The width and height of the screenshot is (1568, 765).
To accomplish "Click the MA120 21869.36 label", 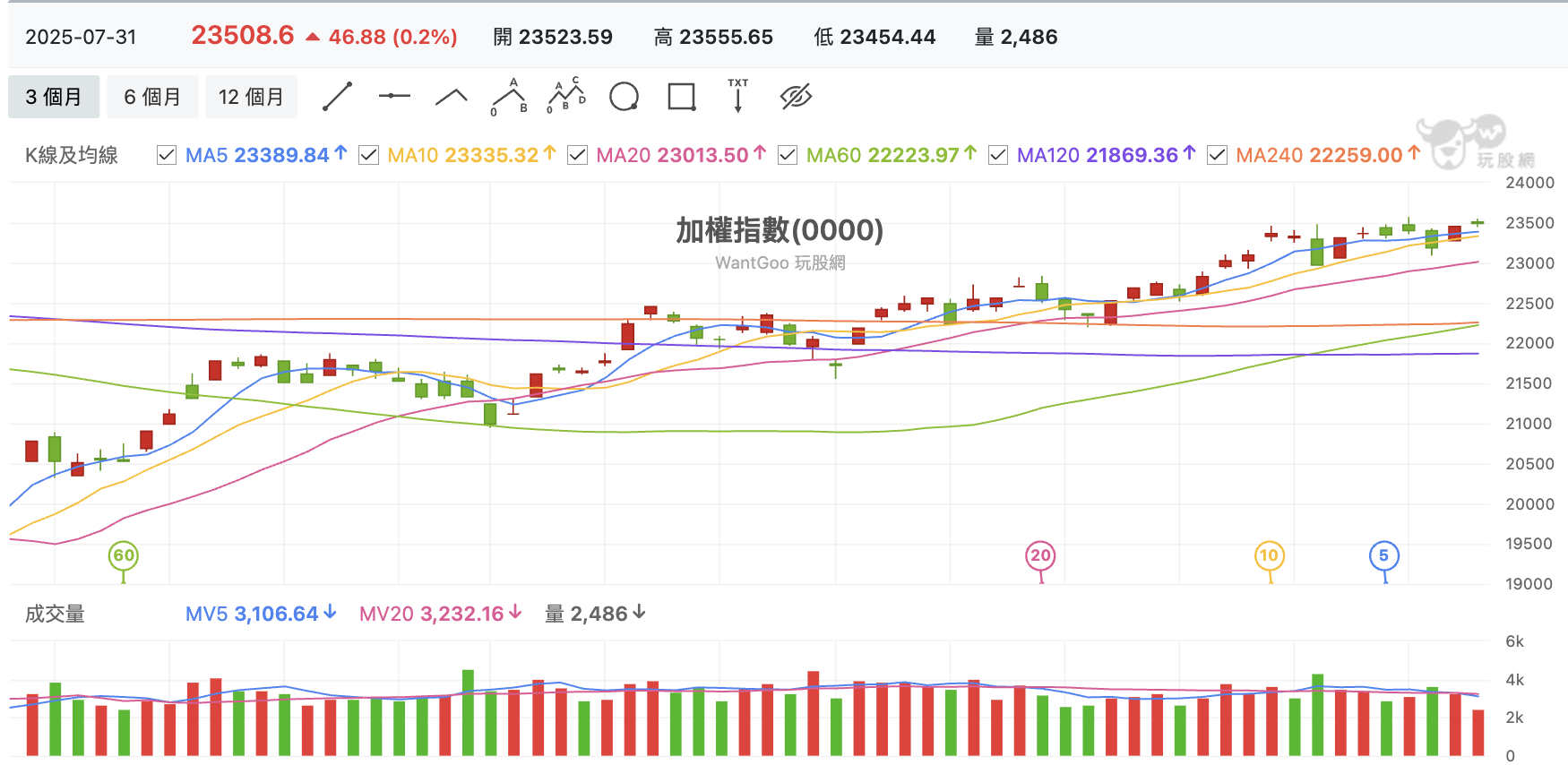I will [1106, 155].
